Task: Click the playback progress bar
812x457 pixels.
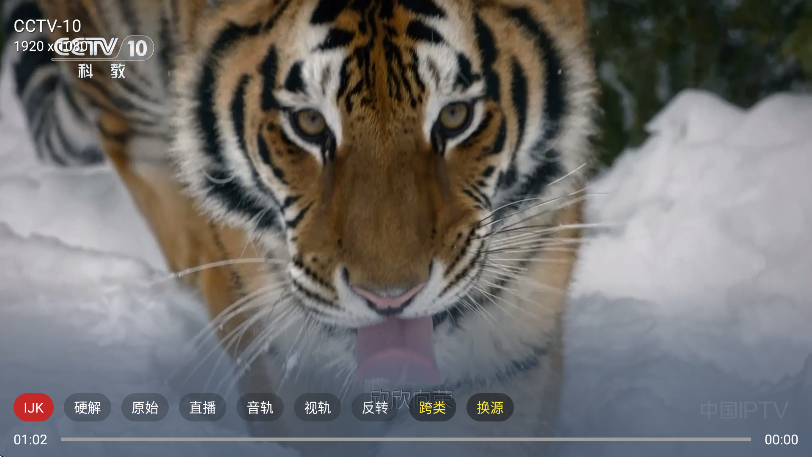Action: click(406, 439)
